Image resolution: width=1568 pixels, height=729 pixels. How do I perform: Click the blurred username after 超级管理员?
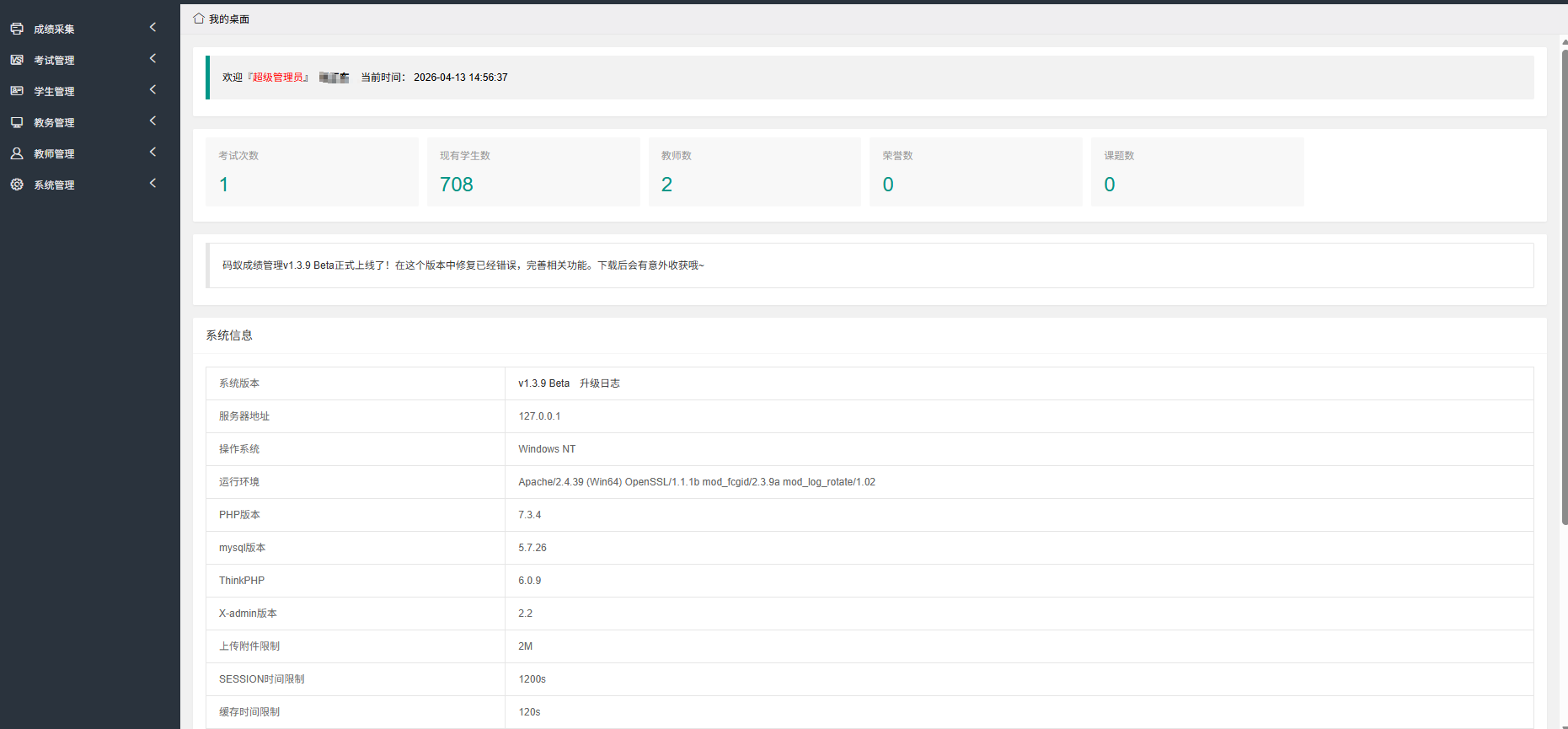334,78
